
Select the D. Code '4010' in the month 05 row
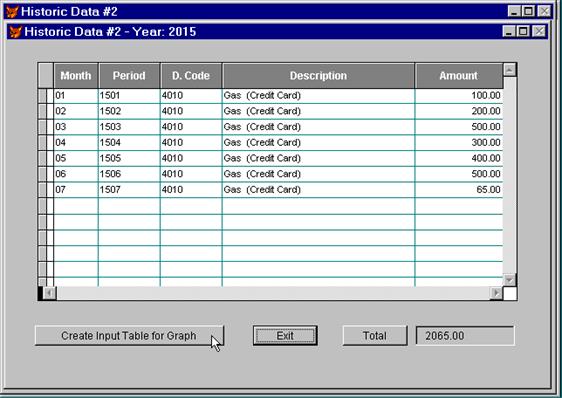click(x=191, y=158)
